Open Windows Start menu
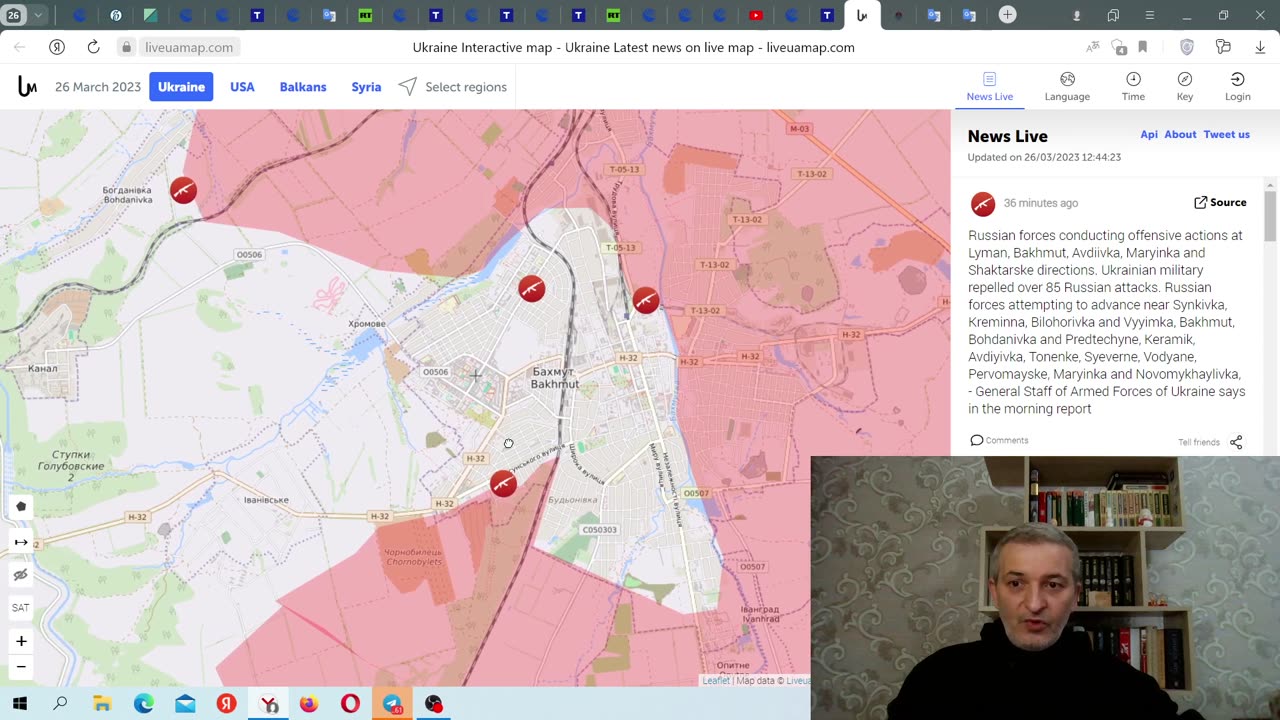Viewport: 1280px width, 720px height. coord(19,704)
